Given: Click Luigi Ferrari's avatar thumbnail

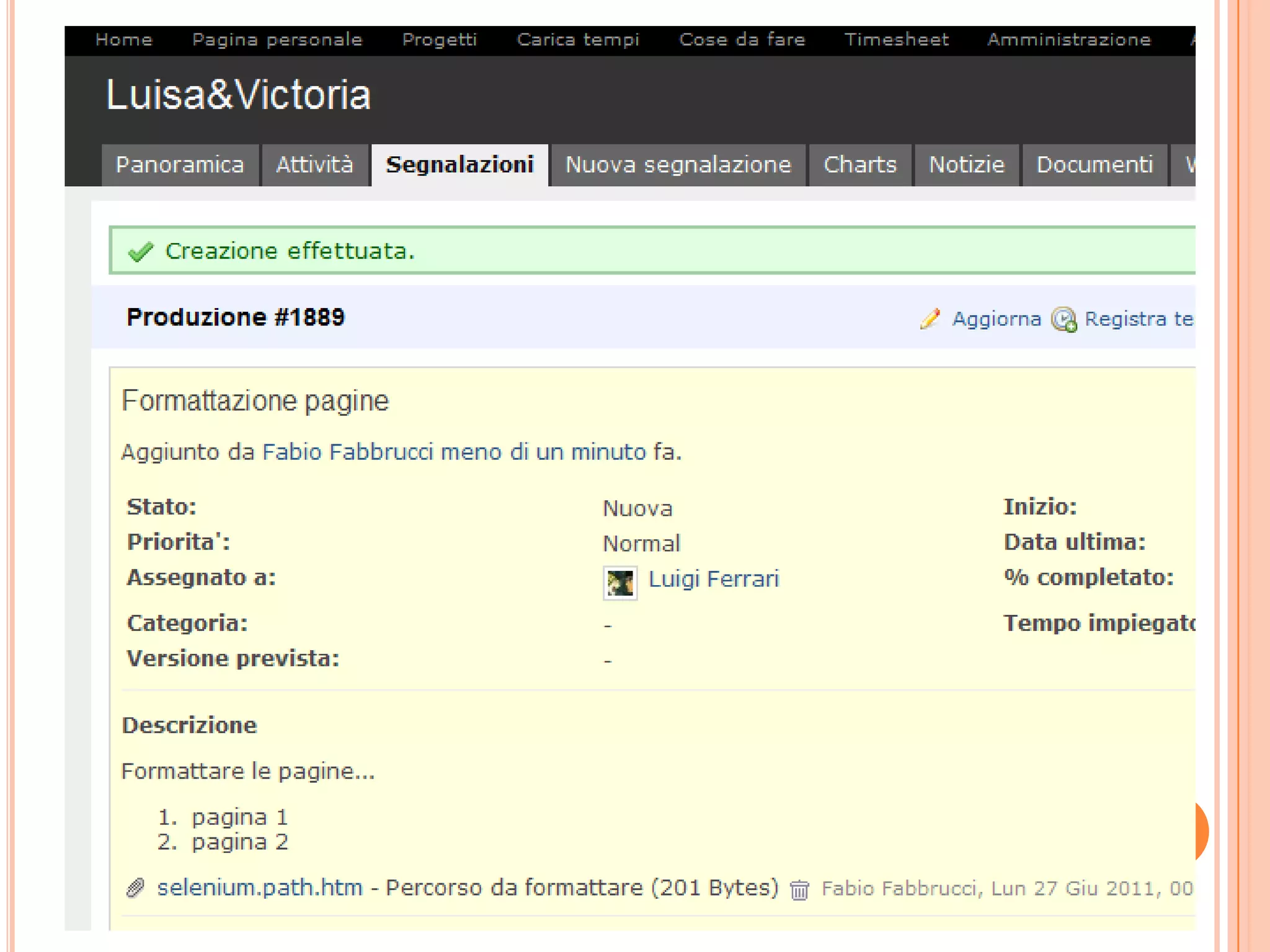Looking at the screenshot, I should coord(619,583).
